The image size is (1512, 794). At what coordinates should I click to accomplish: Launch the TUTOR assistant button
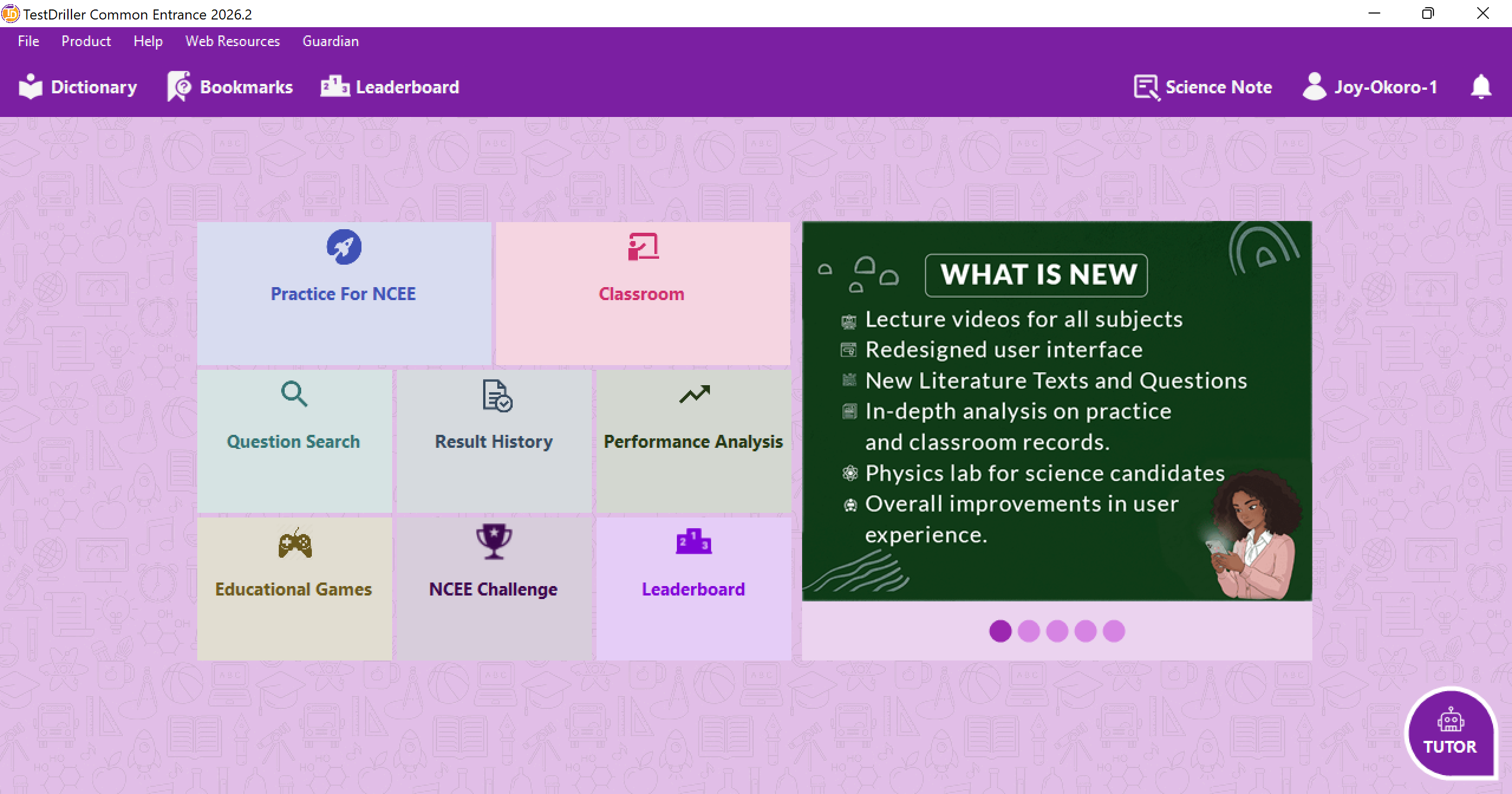click(1451, 733)
